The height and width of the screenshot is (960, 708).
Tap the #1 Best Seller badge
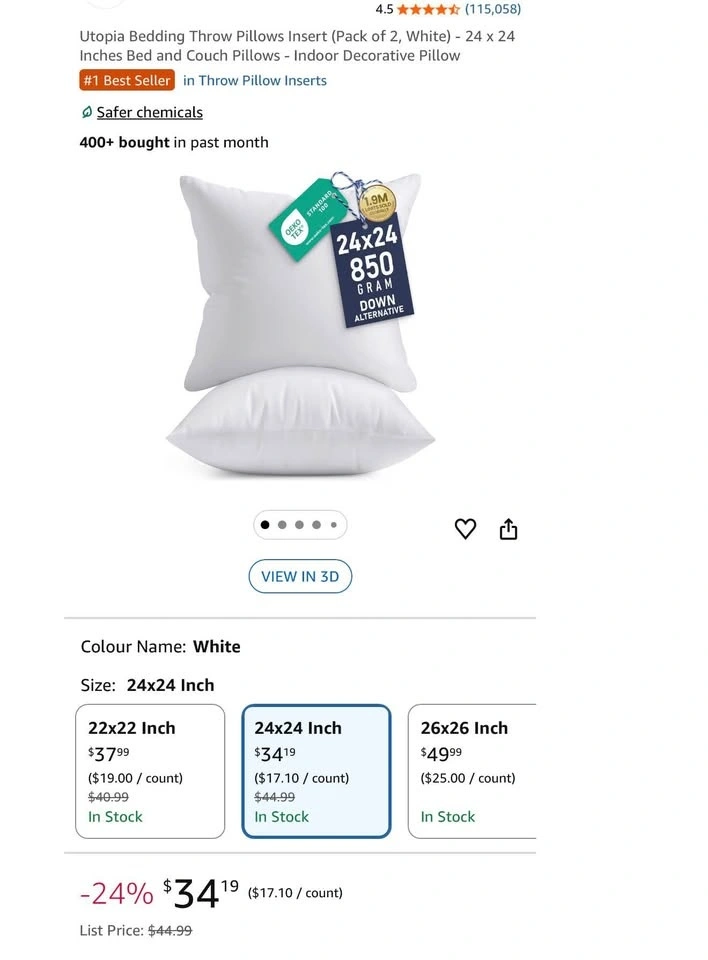pos(127,80)
